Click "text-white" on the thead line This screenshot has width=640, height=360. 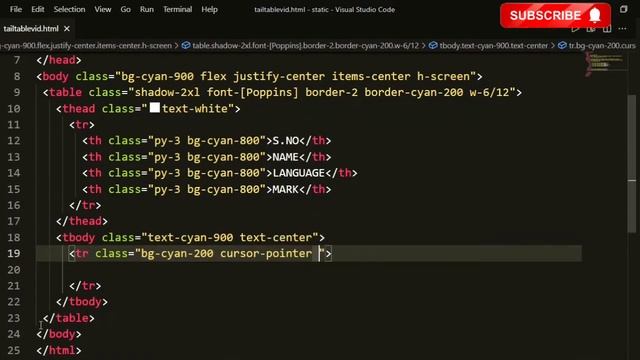coord(195,109)
